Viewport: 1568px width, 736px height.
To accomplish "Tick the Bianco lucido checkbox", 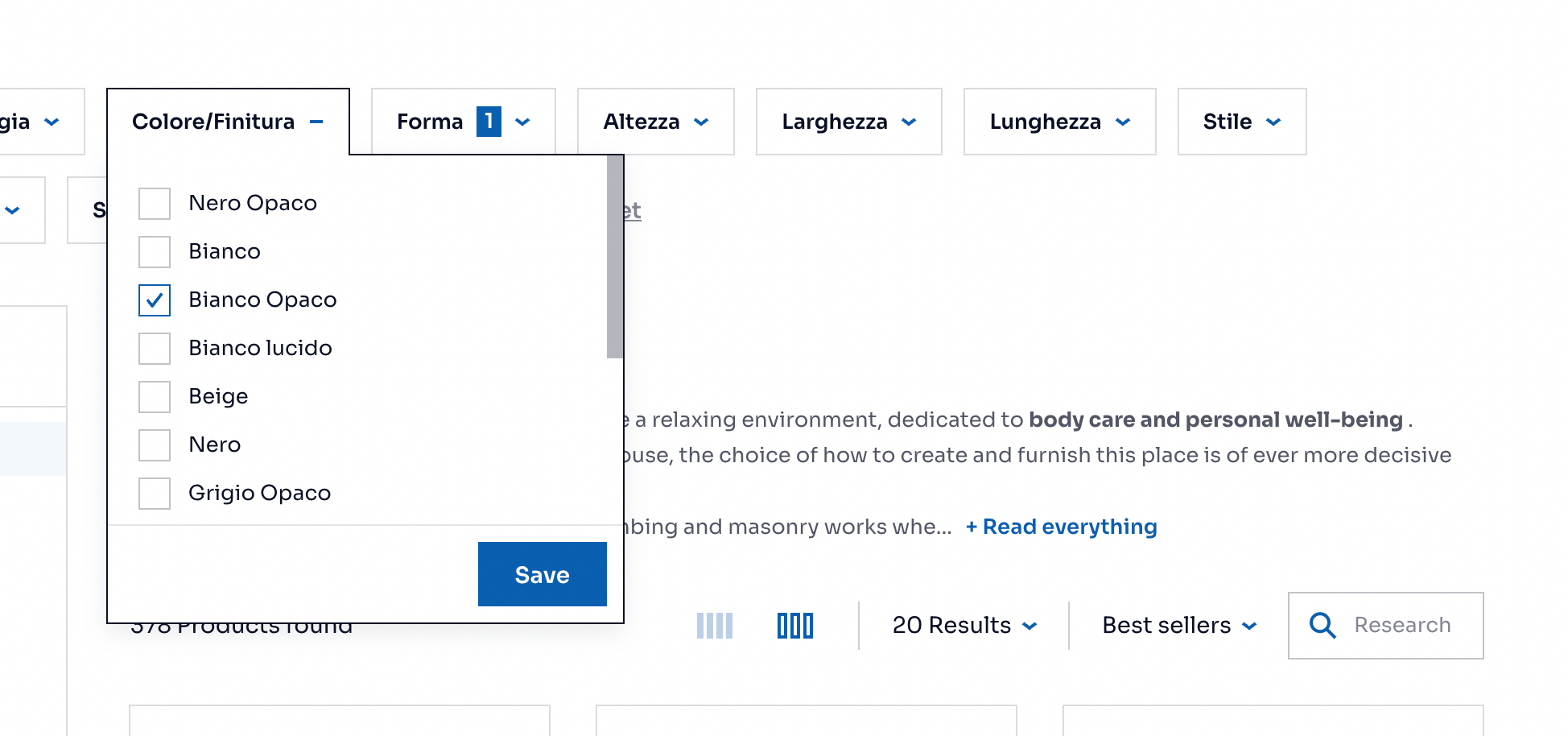I will (155, 349).
